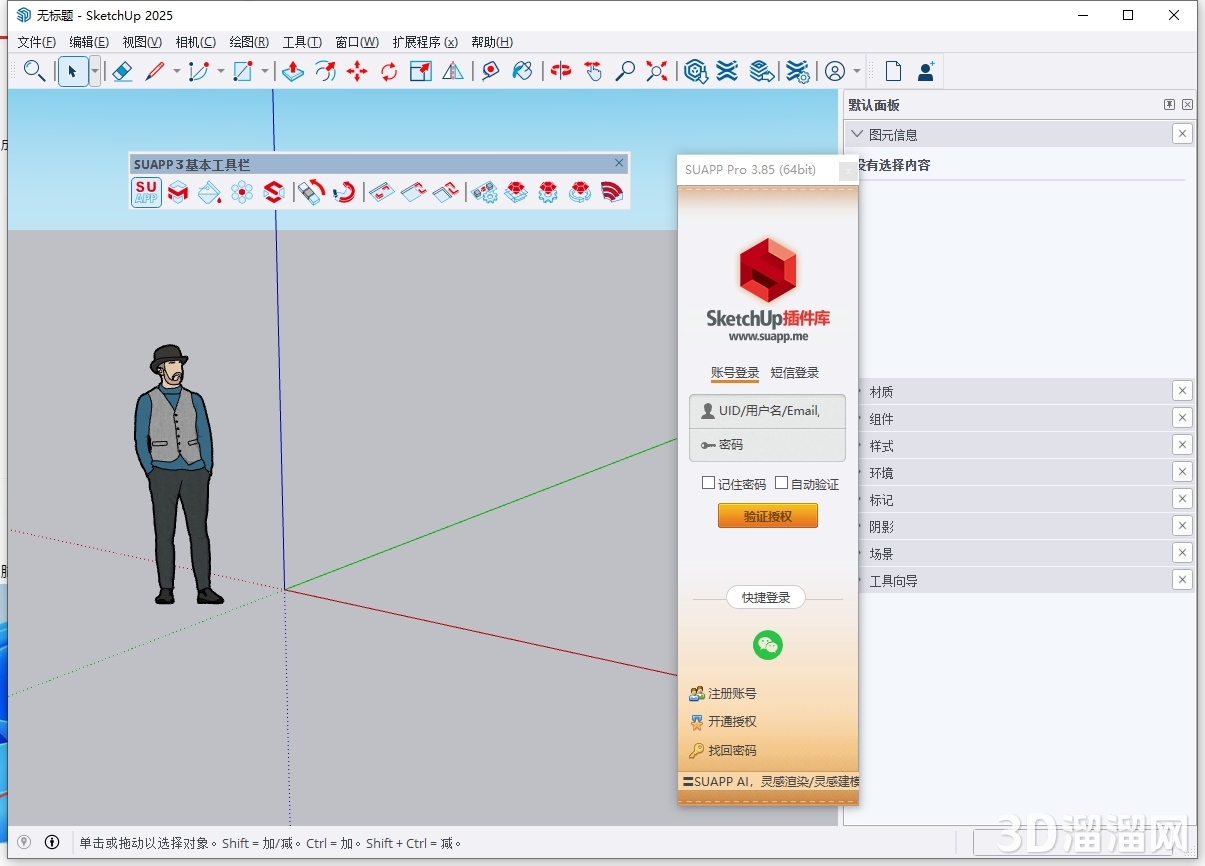Viewport: 1205px width, 866px height.
Task: Select the Rectangle shape tool
Action: (x=243, y=71)
